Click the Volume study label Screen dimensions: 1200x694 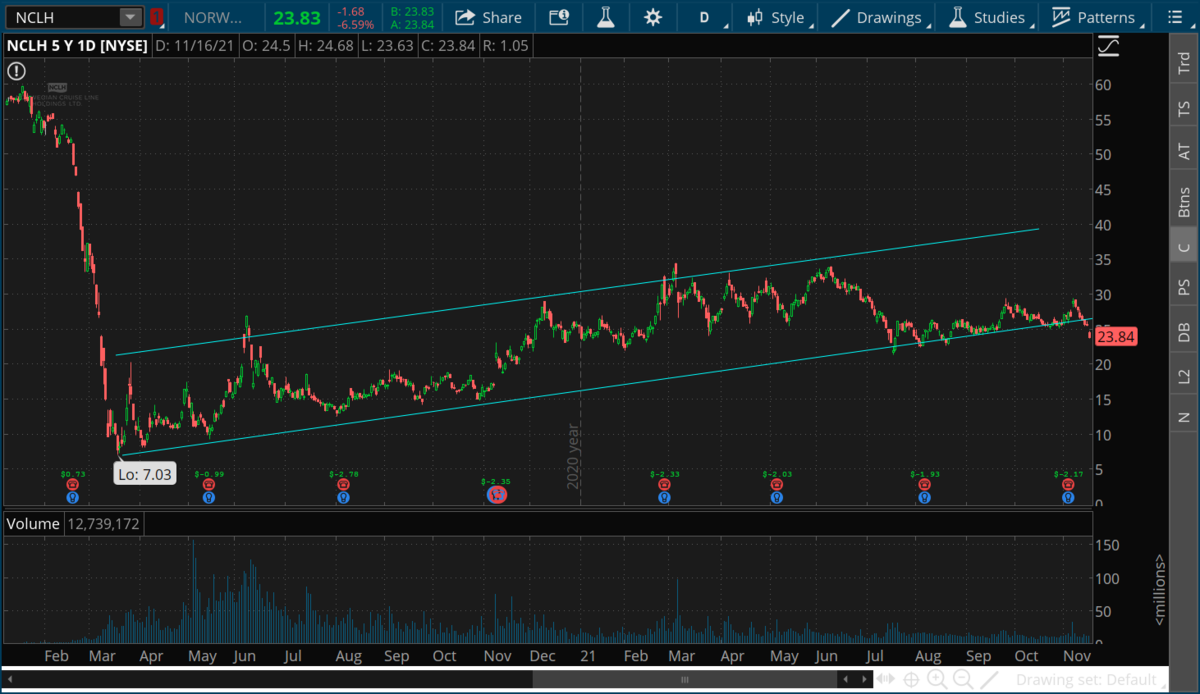[x=34, y=523]
